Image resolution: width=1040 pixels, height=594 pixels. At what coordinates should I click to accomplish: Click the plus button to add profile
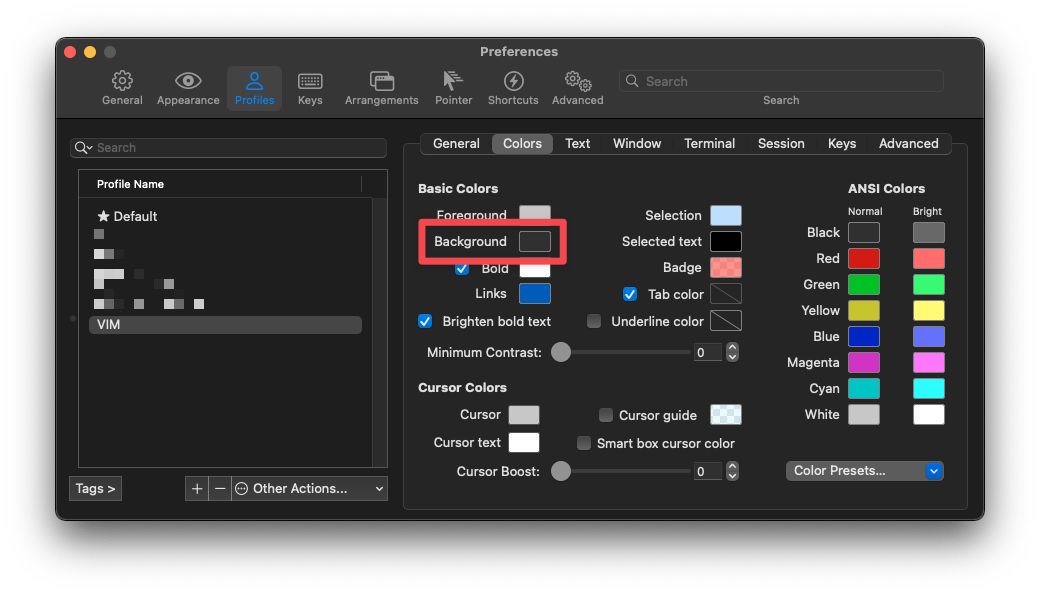click(197, 488)
